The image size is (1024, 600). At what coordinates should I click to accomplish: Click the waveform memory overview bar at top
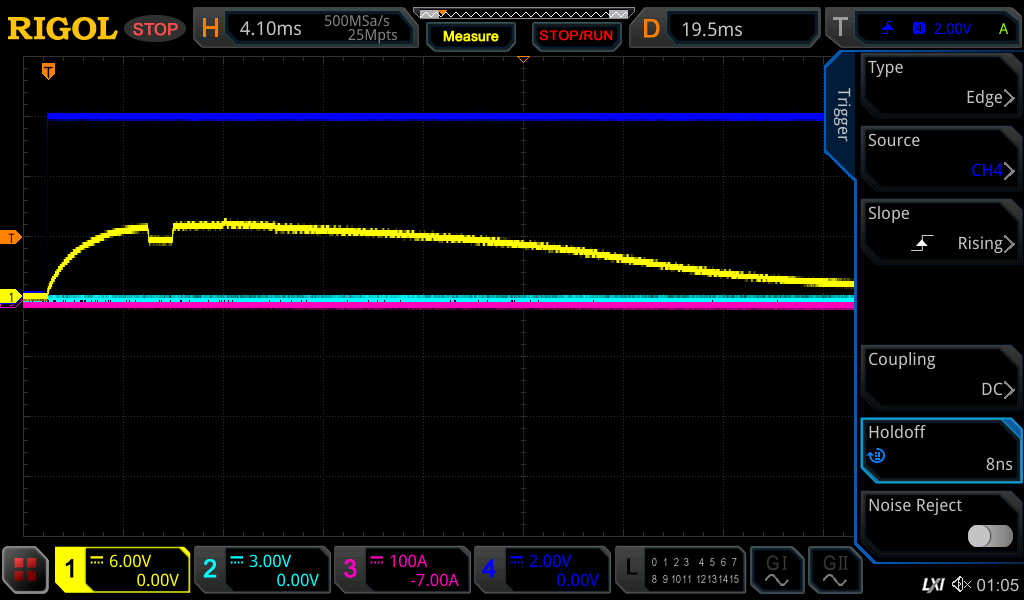[523, 14]
